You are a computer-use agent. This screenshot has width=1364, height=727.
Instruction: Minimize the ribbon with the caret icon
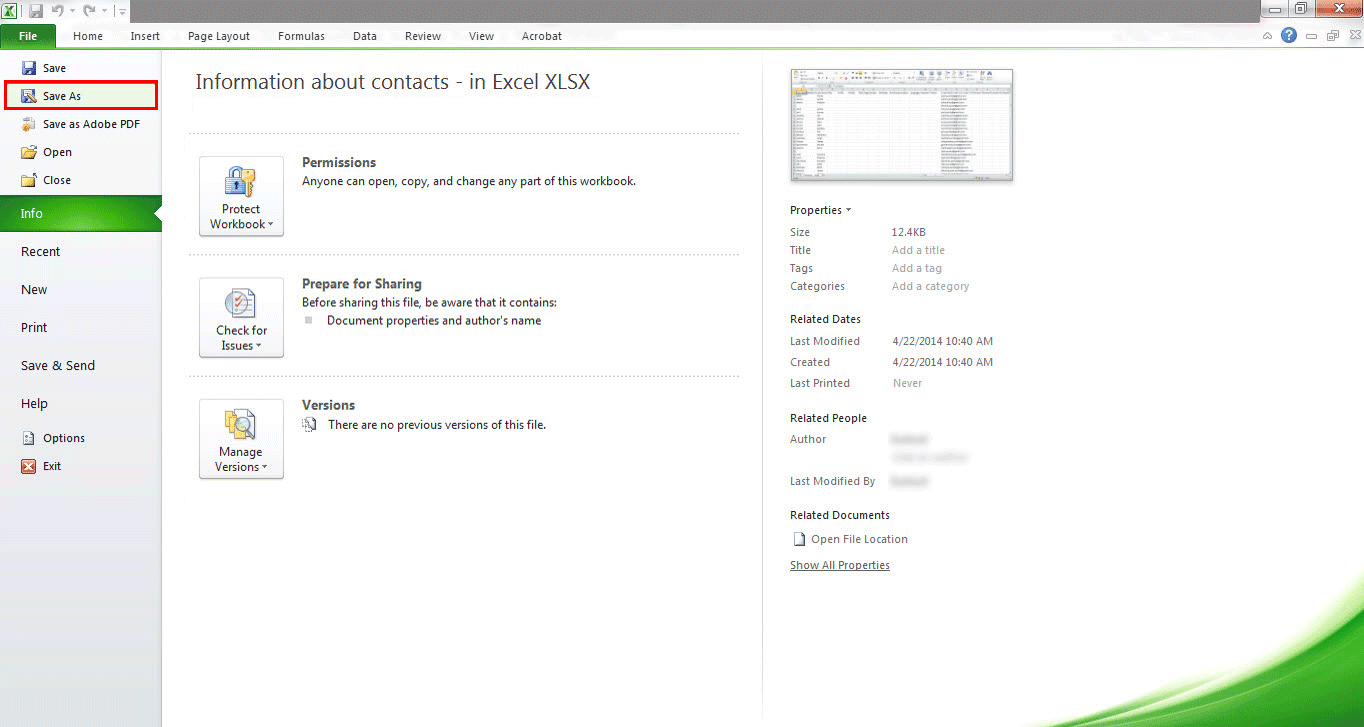1268,36
